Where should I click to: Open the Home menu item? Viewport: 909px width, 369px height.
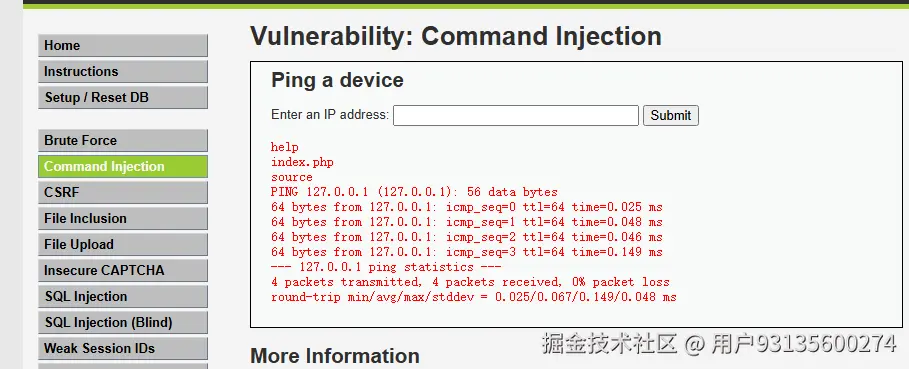(123, 45)
